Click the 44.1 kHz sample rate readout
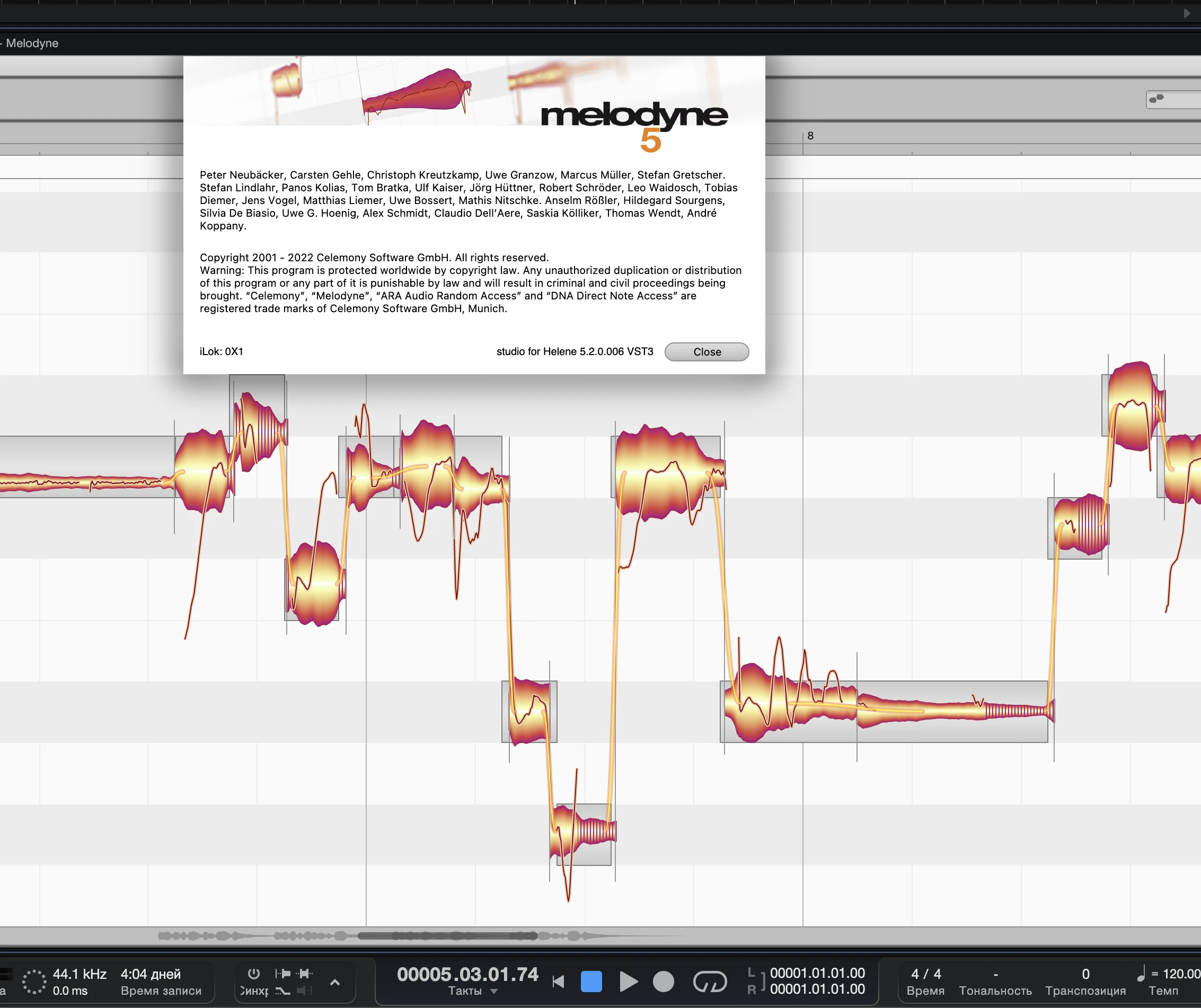1201x1008 pixels. pyautogui.click(x=80, y=974)
